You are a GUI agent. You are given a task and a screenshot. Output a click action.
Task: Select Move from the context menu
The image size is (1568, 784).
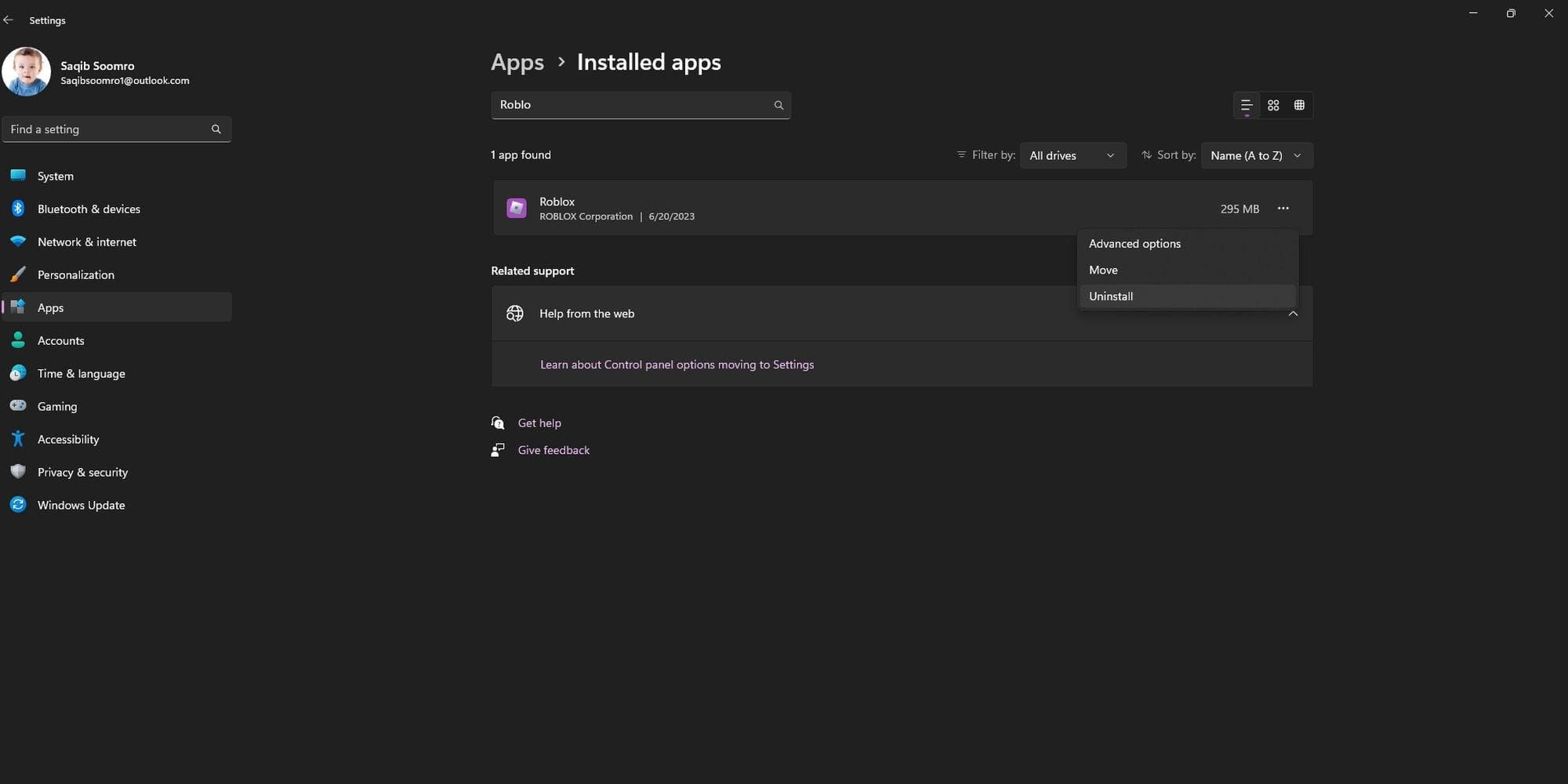coord(1103,270)
